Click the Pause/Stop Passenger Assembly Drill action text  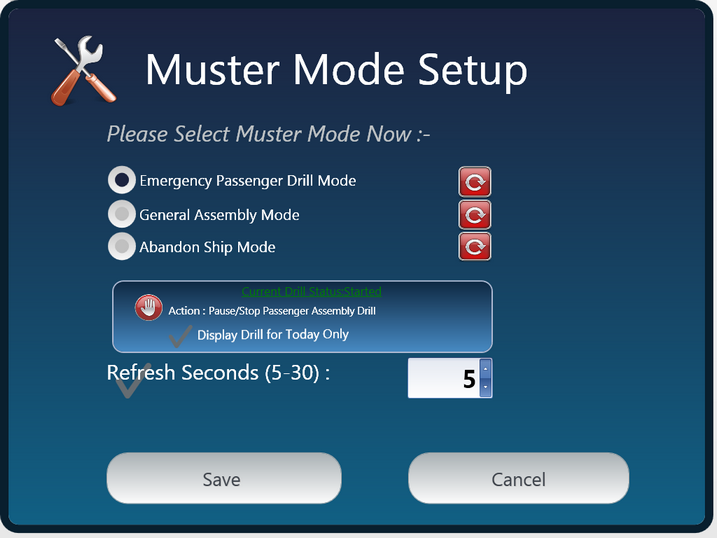click(x=292, y=311)
